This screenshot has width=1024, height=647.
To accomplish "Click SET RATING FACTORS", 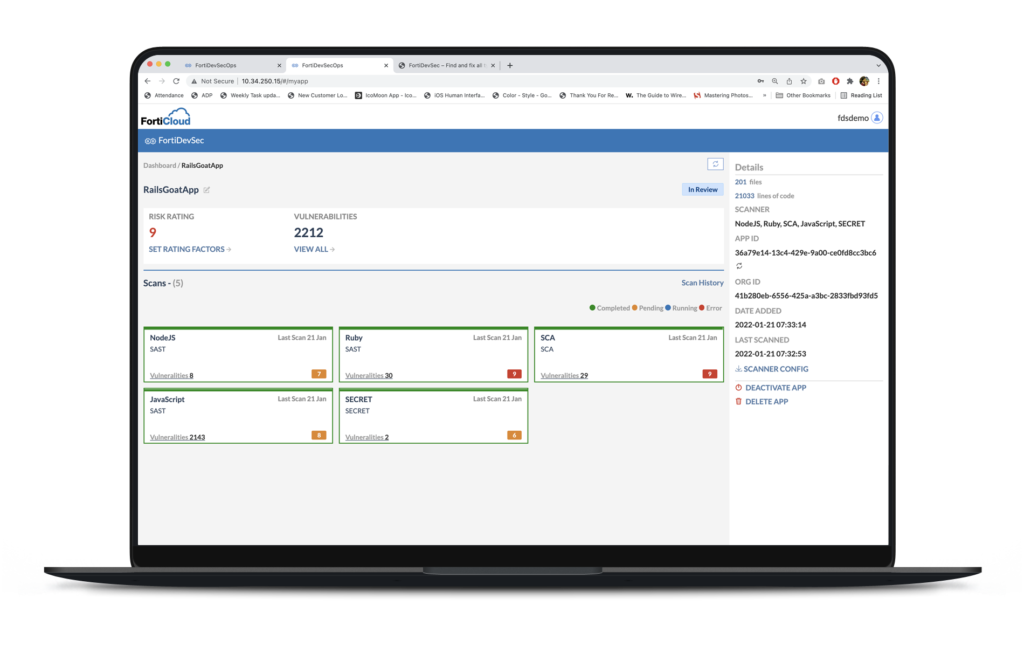I will point(186,249).
